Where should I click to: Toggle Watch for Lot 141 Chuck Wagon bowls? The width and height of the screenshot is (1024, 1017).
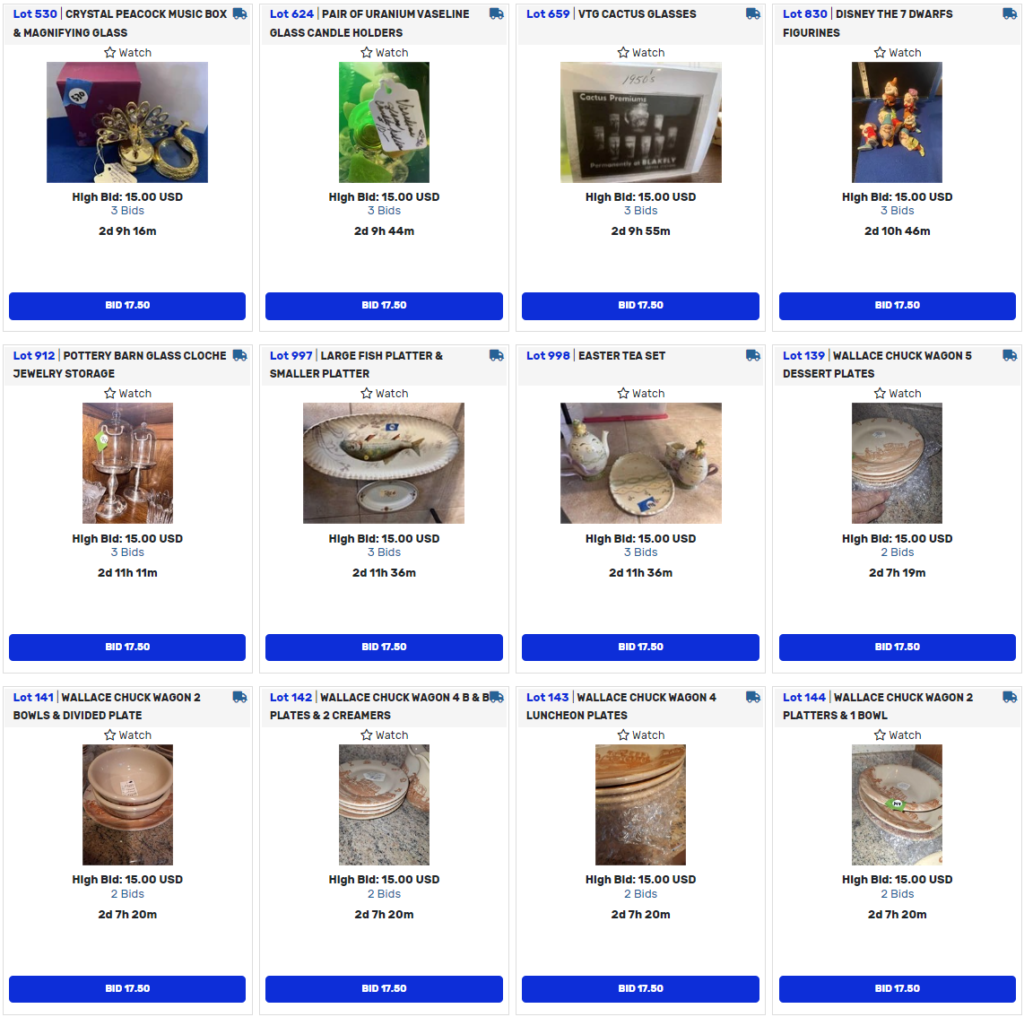tap(127, 735)
